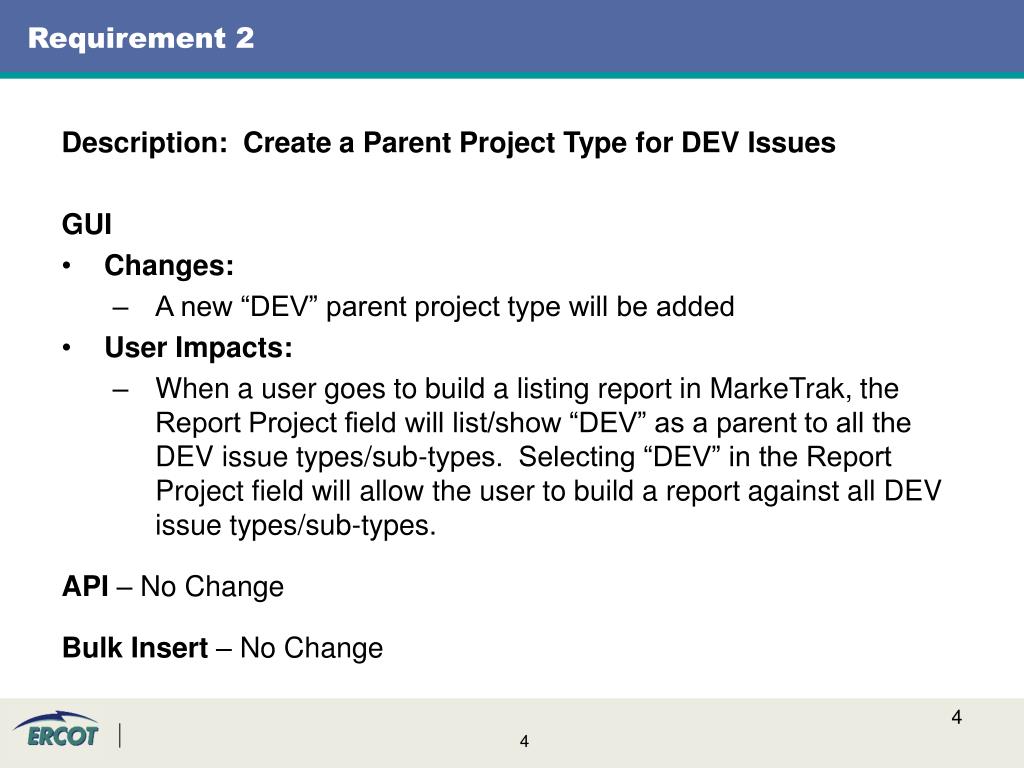Select the GUI section heading
This screenshot has width=1024, height=768.
[87, 225]
